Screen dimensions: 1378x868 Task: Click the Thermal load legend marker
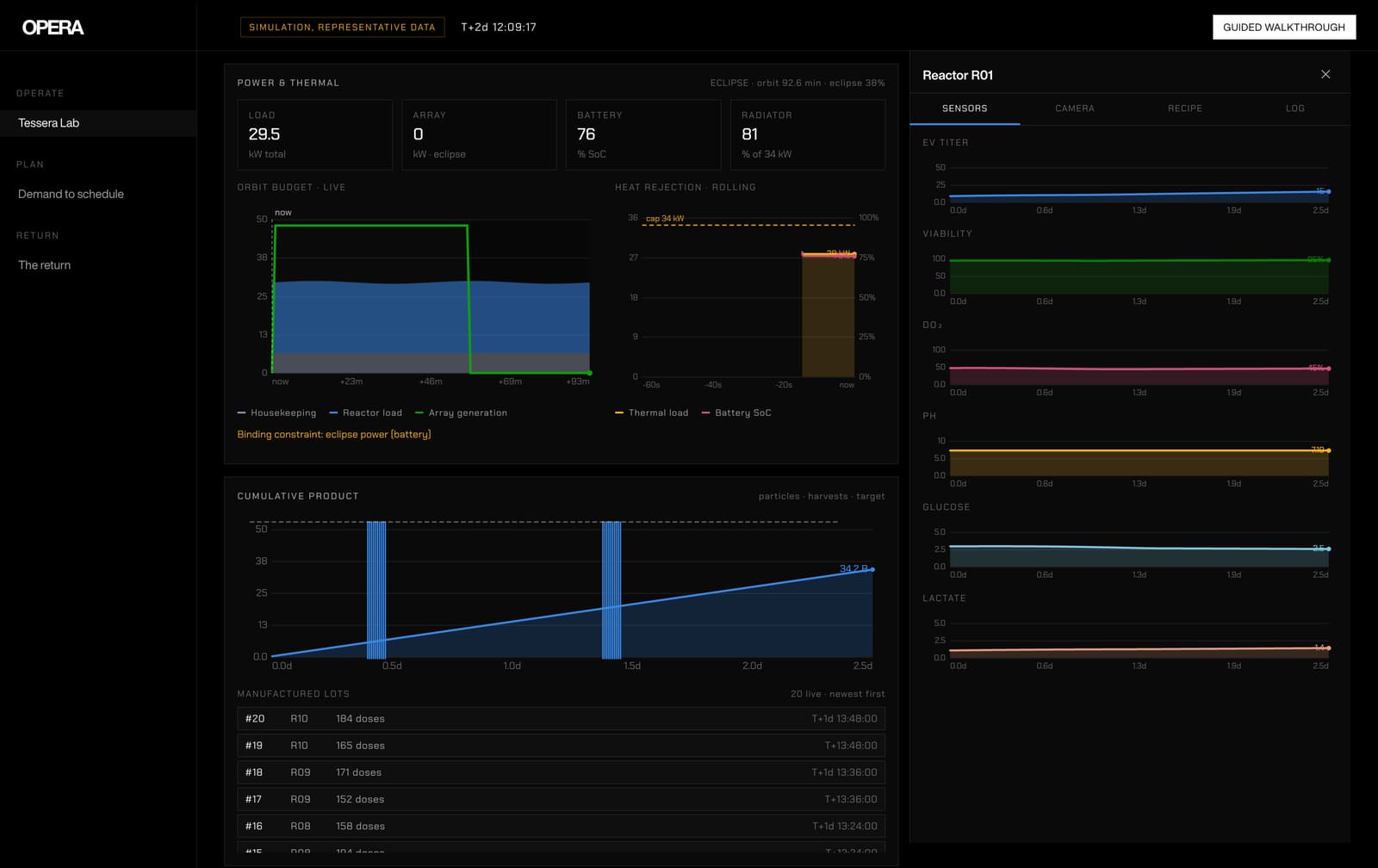click(x=619, y=413)
